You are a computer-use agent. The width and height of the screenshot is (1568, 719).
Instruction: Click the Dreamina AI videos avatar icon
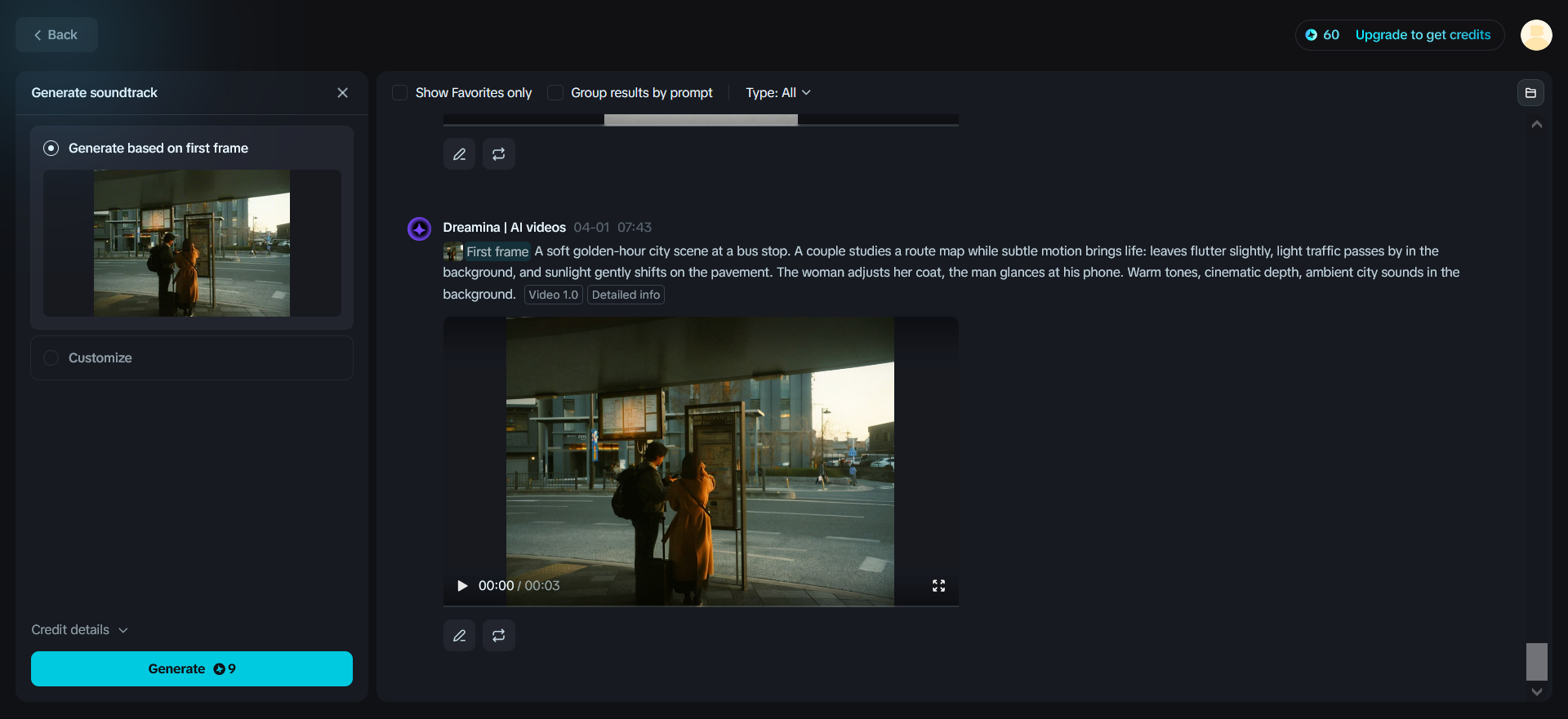420,229
